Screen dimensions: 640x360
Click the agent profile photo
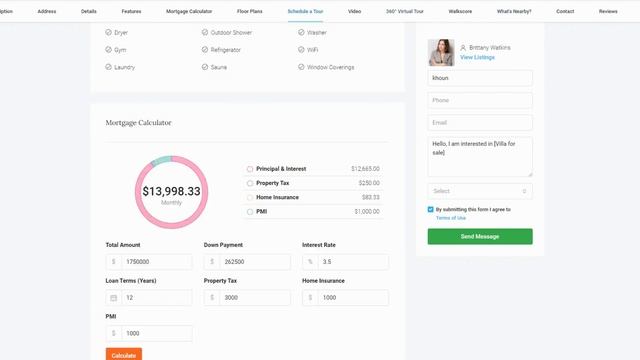point(441,53)
